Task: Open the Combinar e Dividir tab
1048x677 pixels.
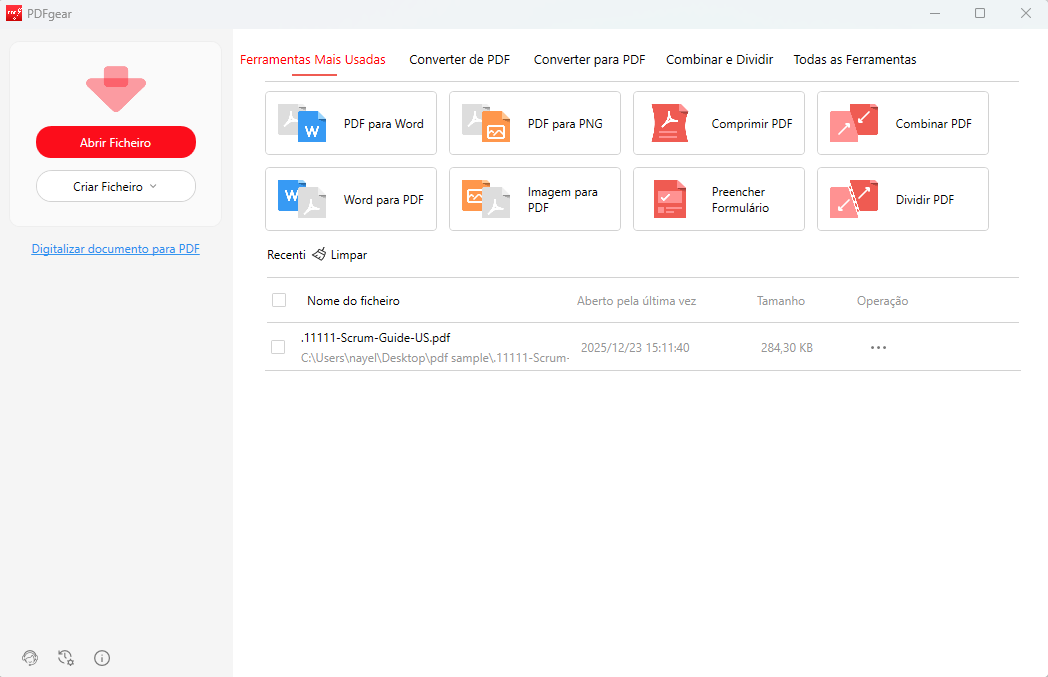Action: click(x=719, y=60)
